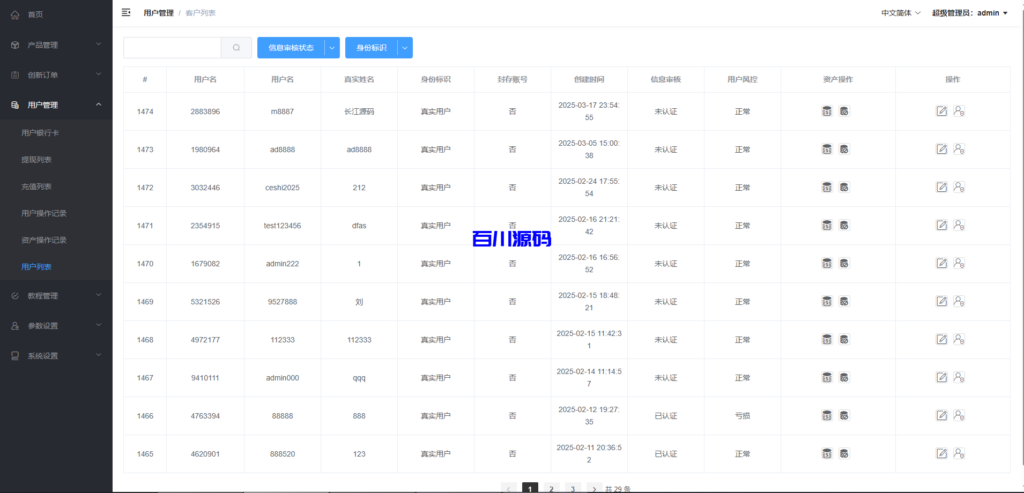Open arrow beside 身份标识 button
Image resolution: width=1024 pixels, height=493 pixels.
click(405, 48)
